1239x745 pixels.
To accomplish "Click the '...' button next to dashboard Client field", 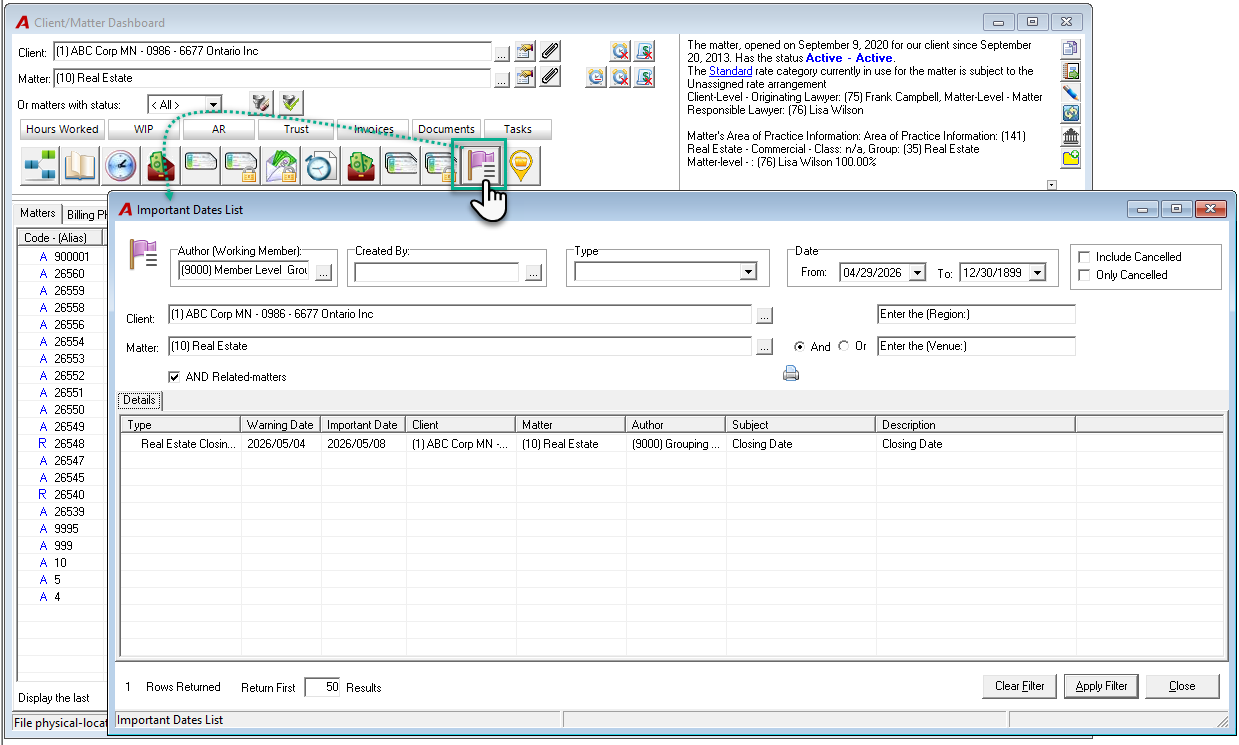I will [502, 52].
